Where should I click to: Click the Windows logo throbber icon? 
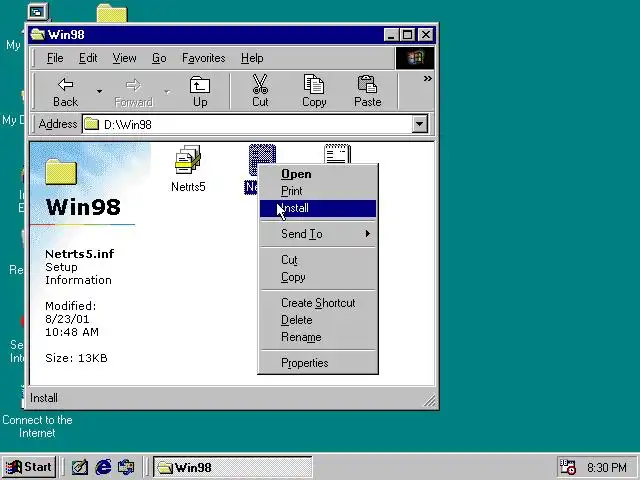click(x=415, y=58)
